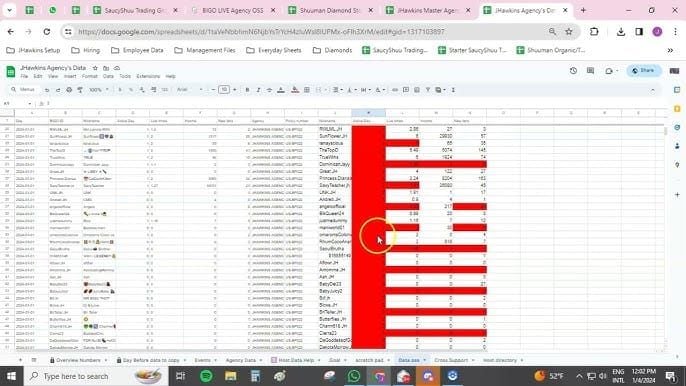Viewport: 686px width, 386px height.
Task: Star the JHawkins Agency's Data document
Action: coord(95,68)
